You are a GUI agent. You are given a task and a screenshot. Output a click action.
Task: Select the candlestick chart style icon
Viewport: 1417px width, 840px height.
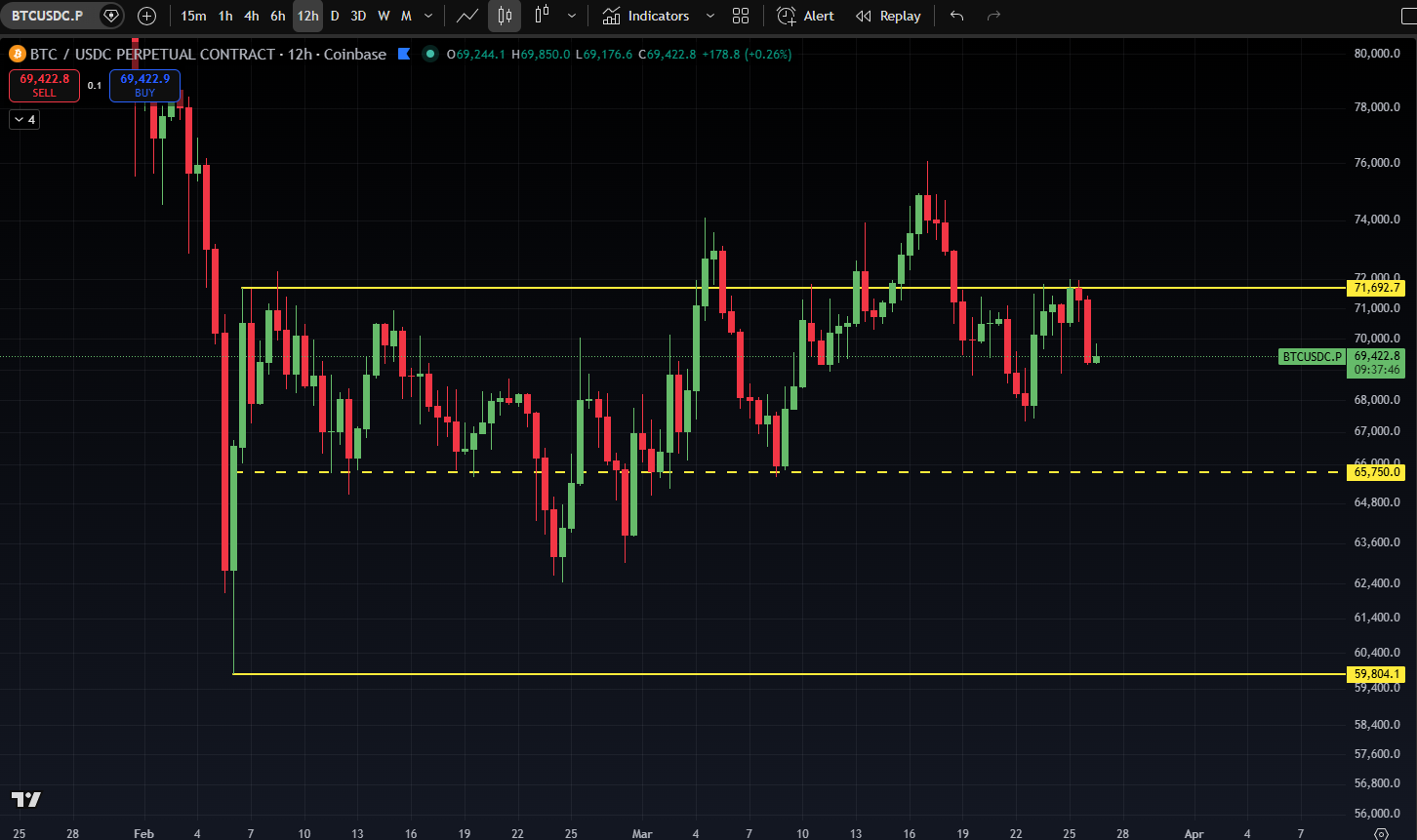point(505,16)
